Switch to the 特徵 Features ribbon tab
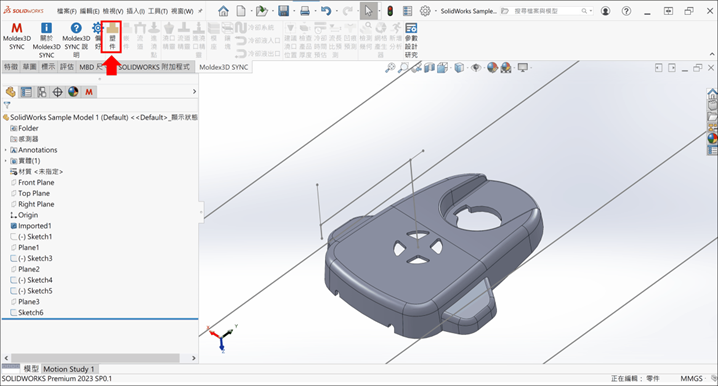This screenshot has height=386, width=718. point(11,67)
